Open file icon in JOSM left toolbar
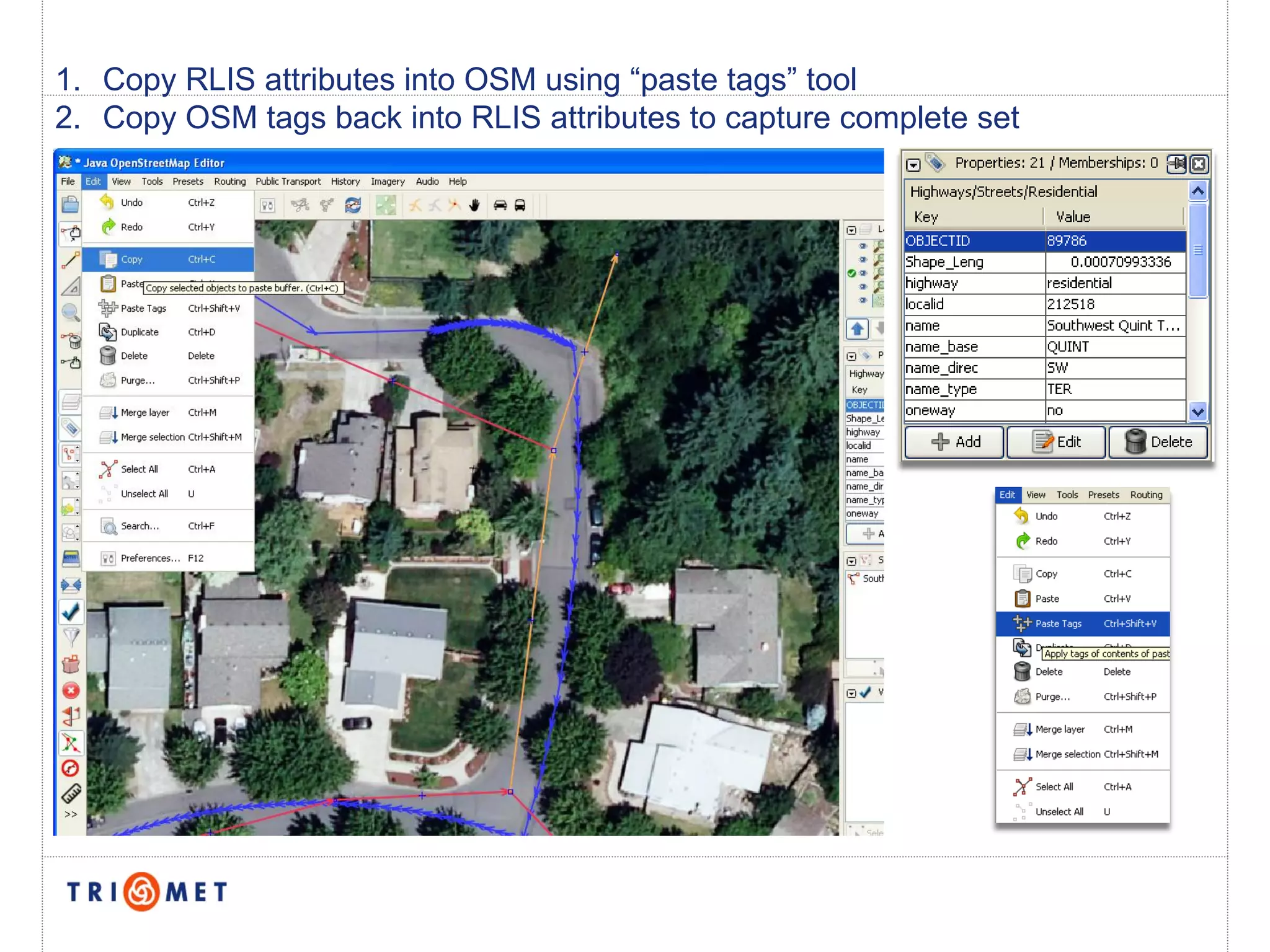Viewport: 1270px width, 952px height. point(70,204)
